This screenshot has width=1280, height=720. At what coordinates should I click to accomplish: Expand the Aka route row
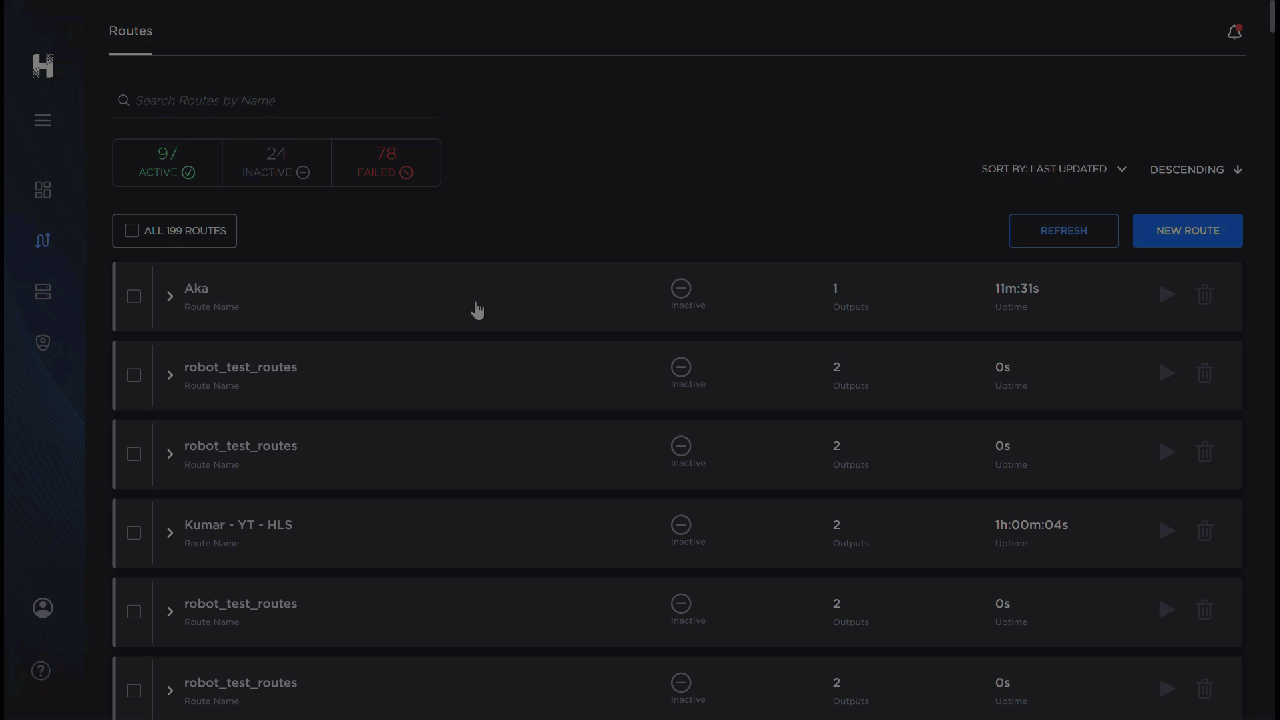tap(170, 296)
